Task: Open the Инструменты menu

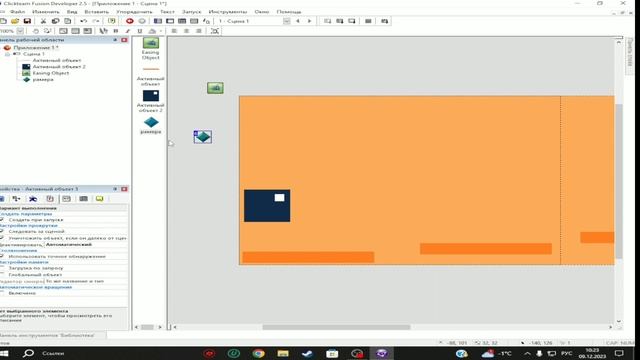Action: click(x=228, y=12)
